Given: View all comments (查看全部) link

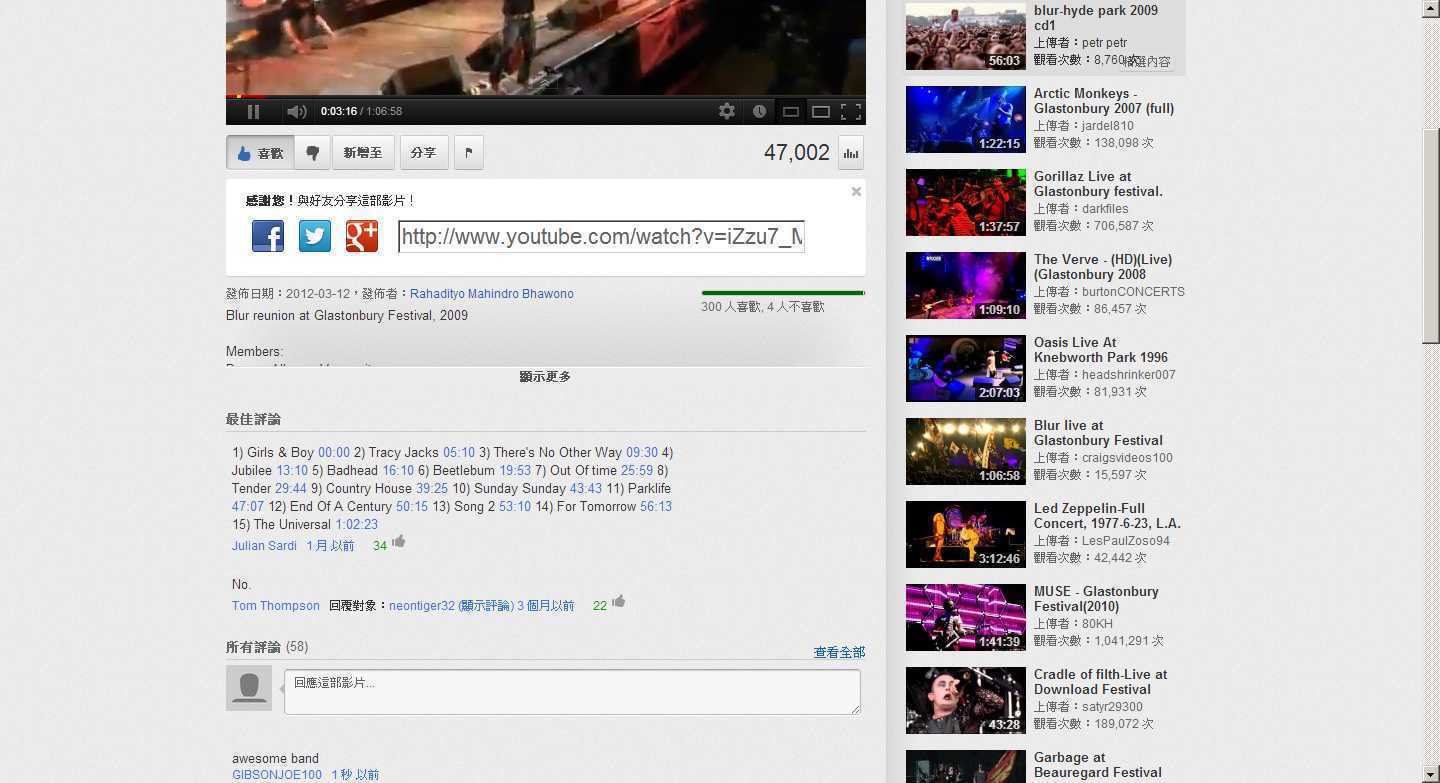Looking at the screenshot, I should click(x=839, y=652).
